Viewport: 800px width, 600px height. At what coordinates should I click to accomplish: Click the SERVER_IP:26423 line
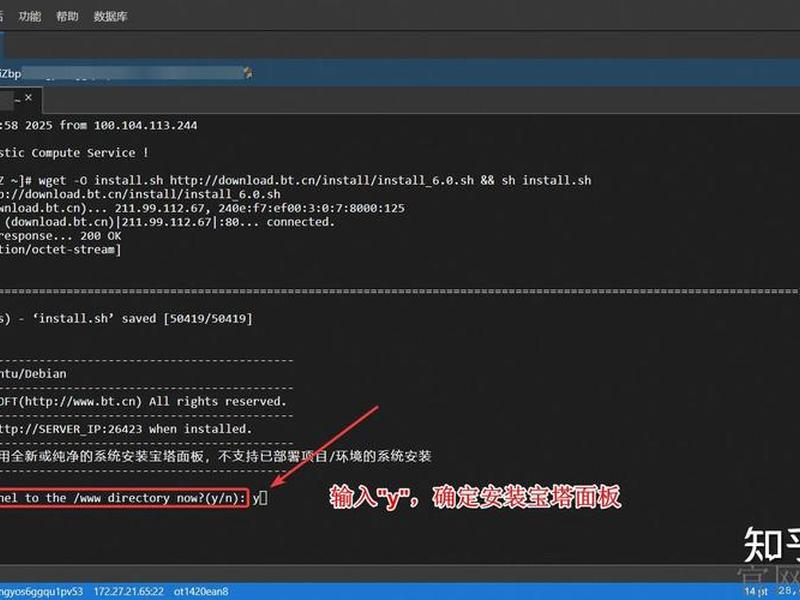126,429
